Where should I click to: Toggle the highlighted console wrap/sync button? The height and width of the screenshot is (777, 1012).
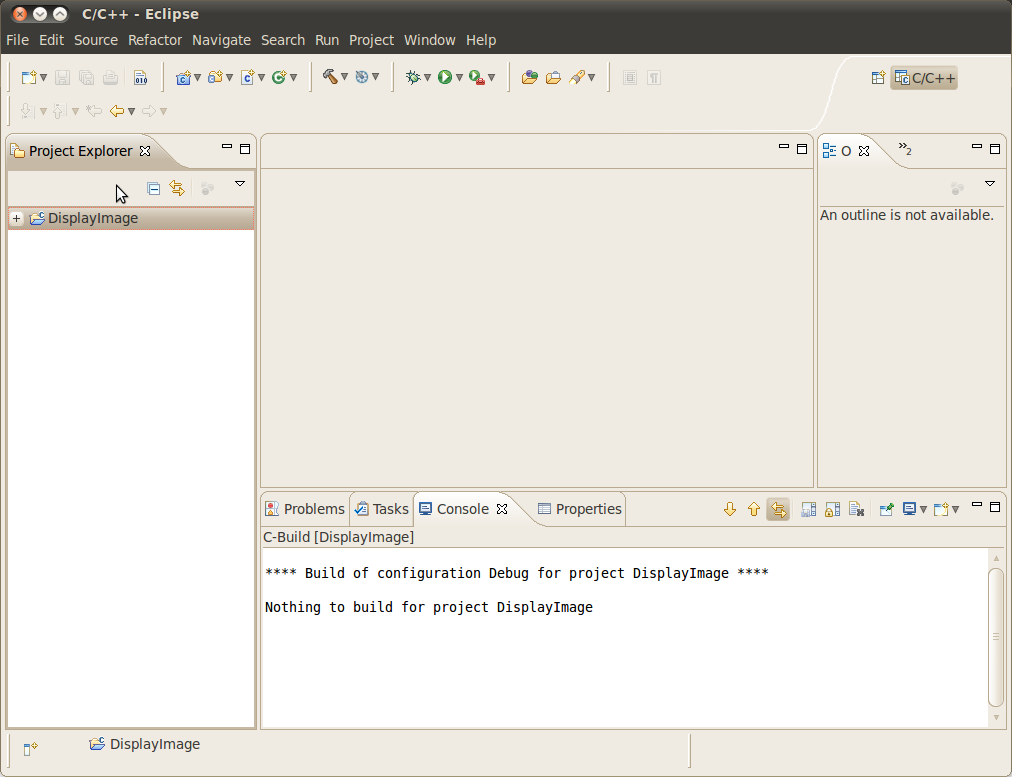(x=778, y=509)
